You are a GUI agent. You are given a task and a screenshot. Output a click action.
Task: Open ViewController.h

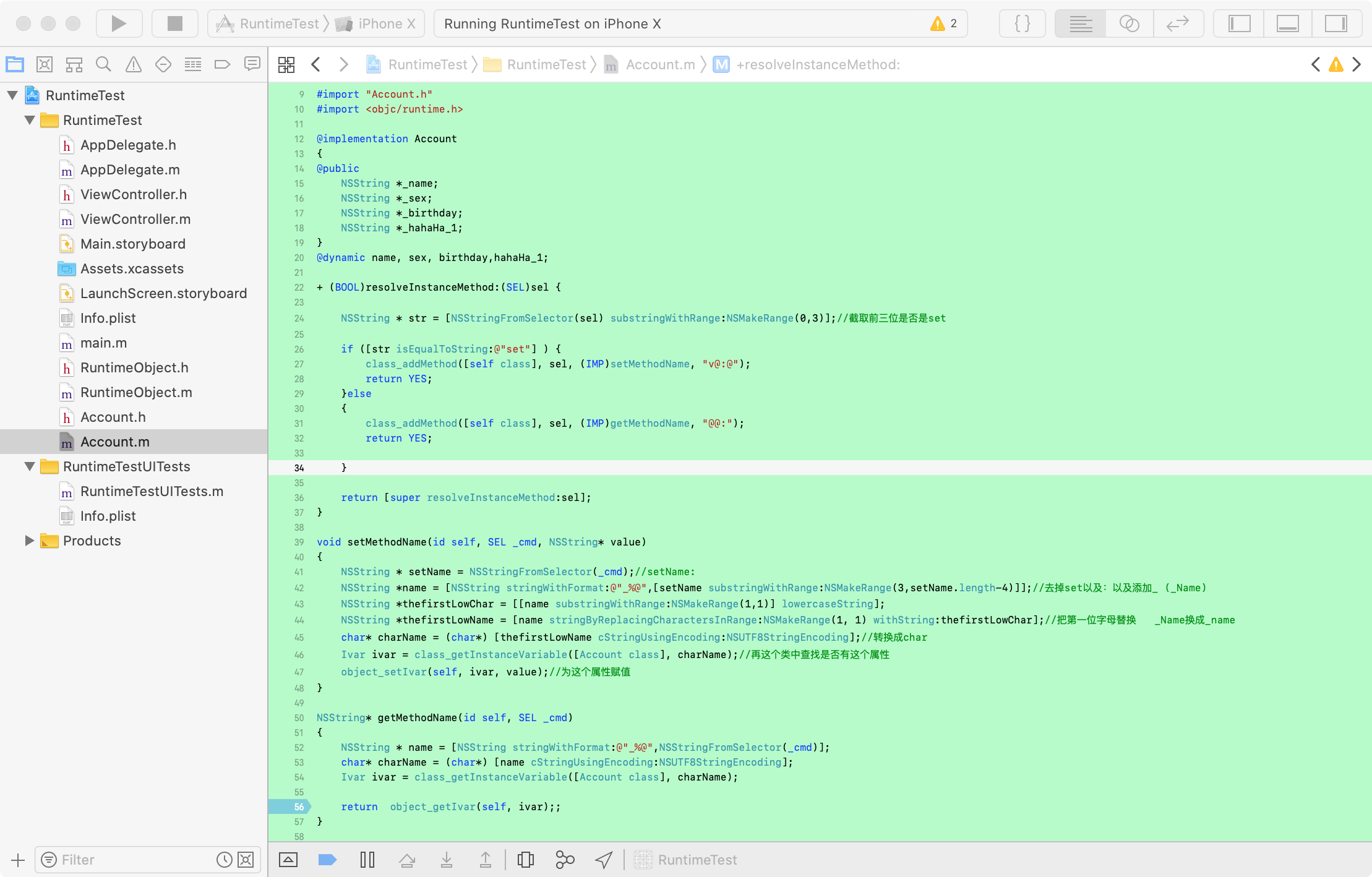tap(134, 194)
